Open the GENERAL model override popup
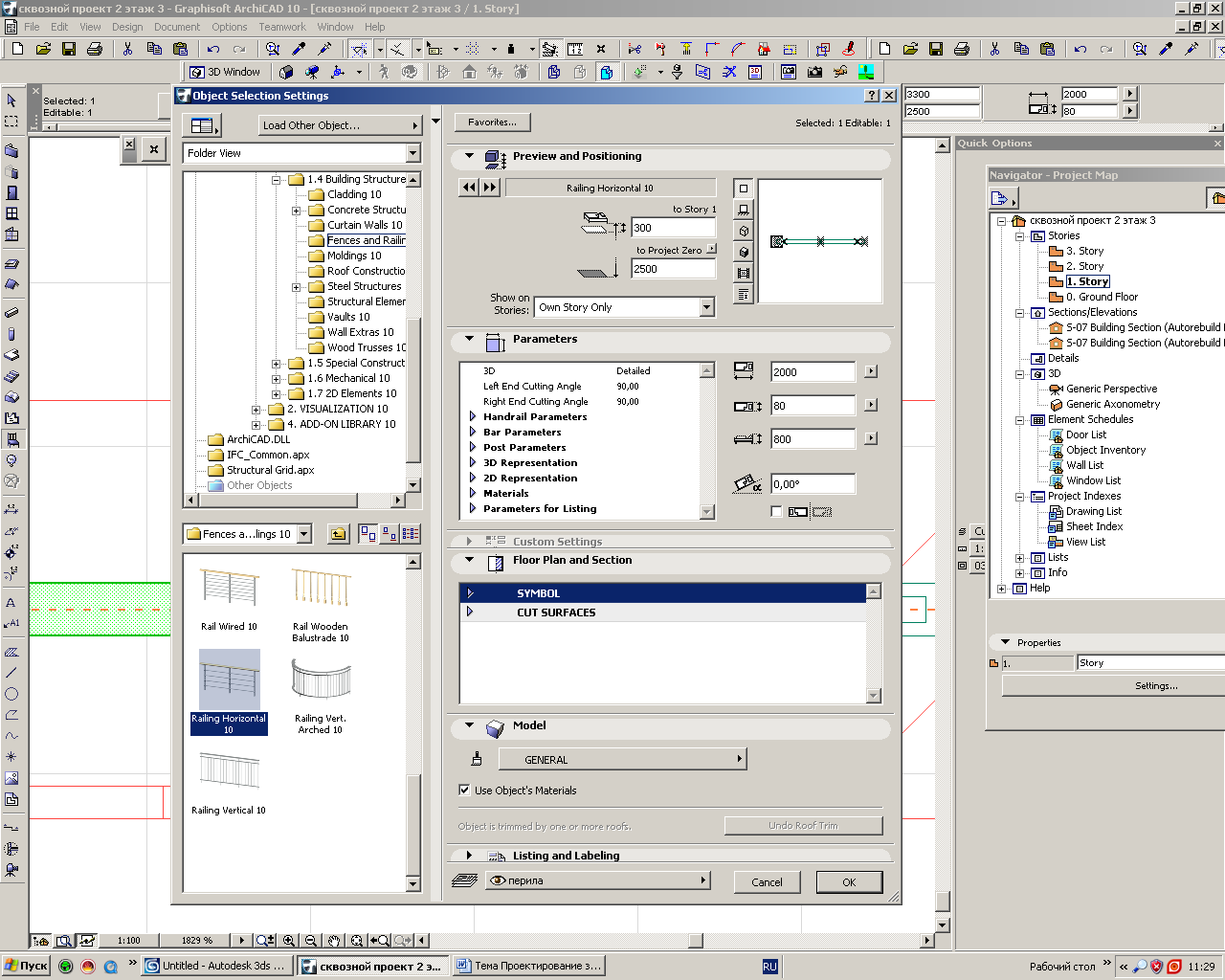This screenshot has height=980, width=1225. click(x=622, y=760)
